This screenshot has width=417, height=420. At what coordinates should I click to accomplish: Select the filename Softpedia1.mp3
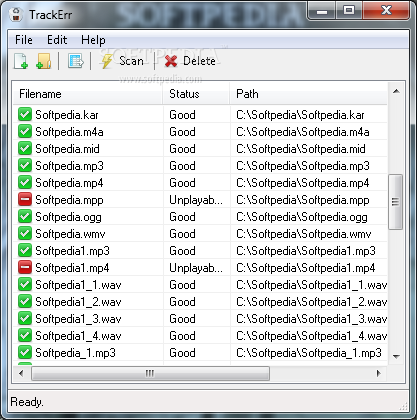(x=73, y=251)
